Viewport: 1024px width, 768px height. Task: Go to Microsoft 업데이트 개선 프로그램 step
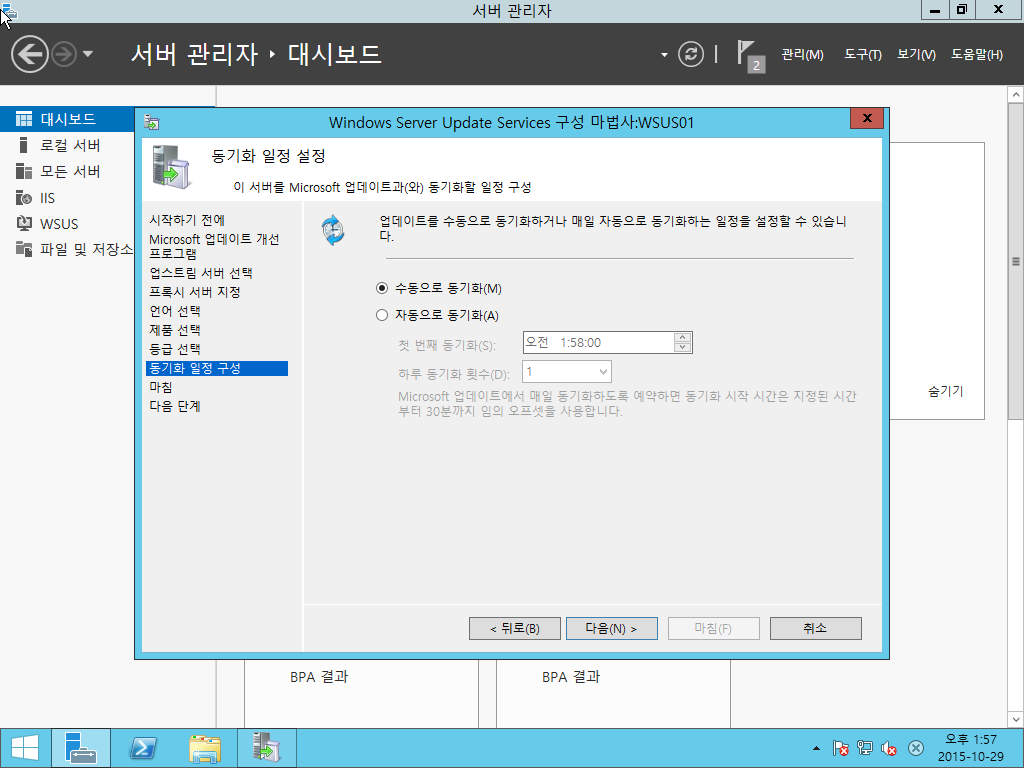pos(214,246)
